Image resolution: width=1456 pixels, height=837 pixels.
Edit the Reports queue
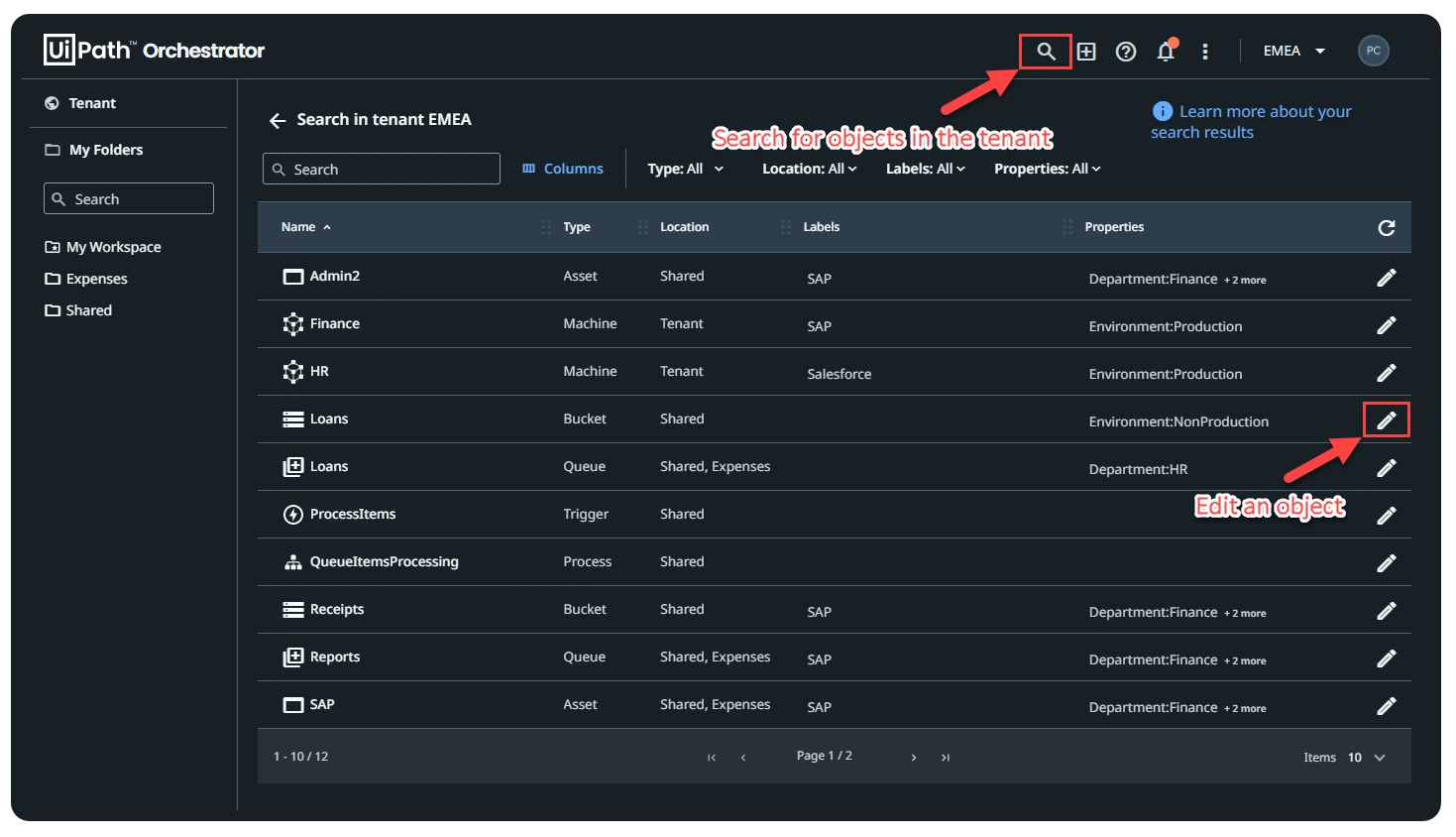point(1387,658)
